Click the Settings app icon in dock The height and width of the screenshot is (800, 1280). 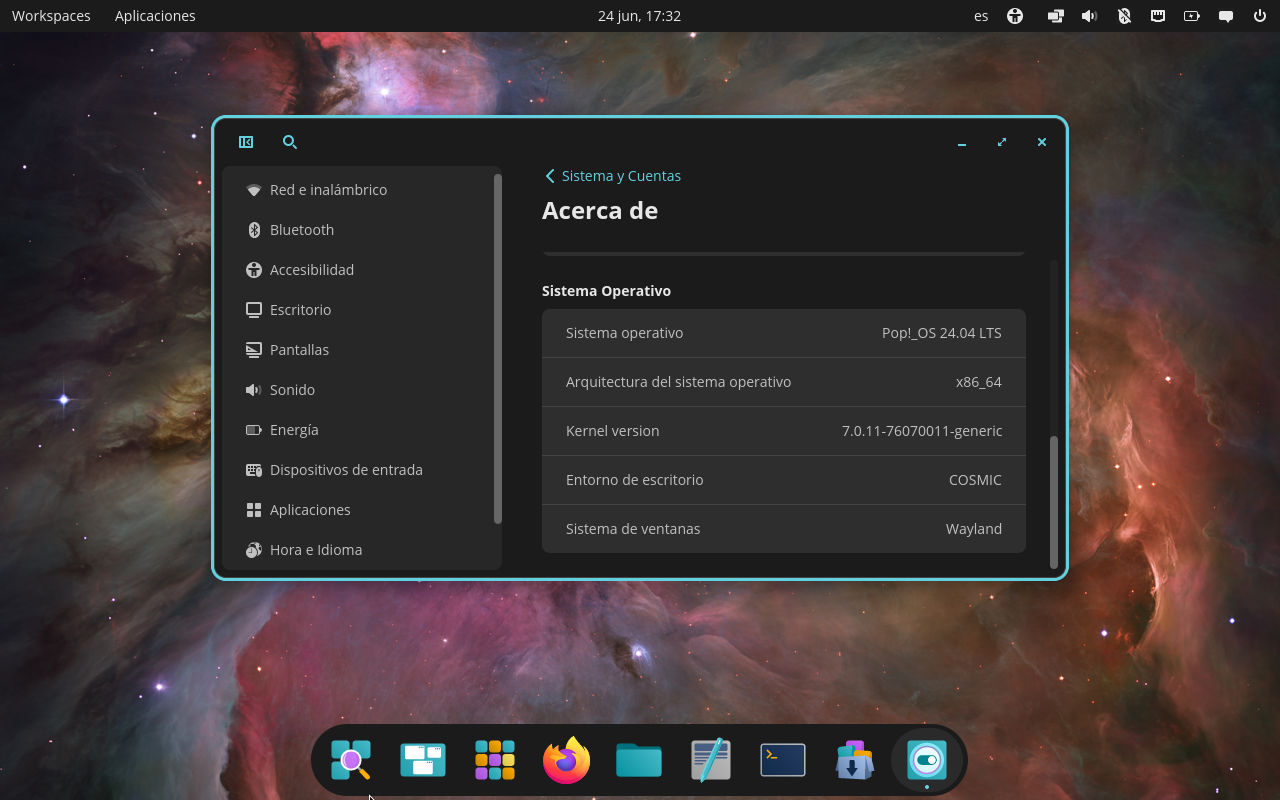click(x=927, y=760)
